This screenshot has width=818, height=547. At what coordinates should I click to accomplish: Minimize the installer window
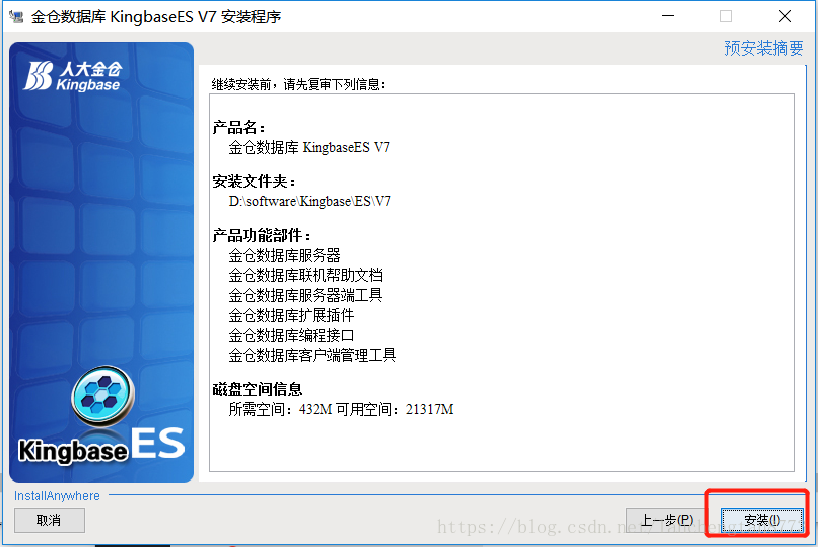coord(668,16)
